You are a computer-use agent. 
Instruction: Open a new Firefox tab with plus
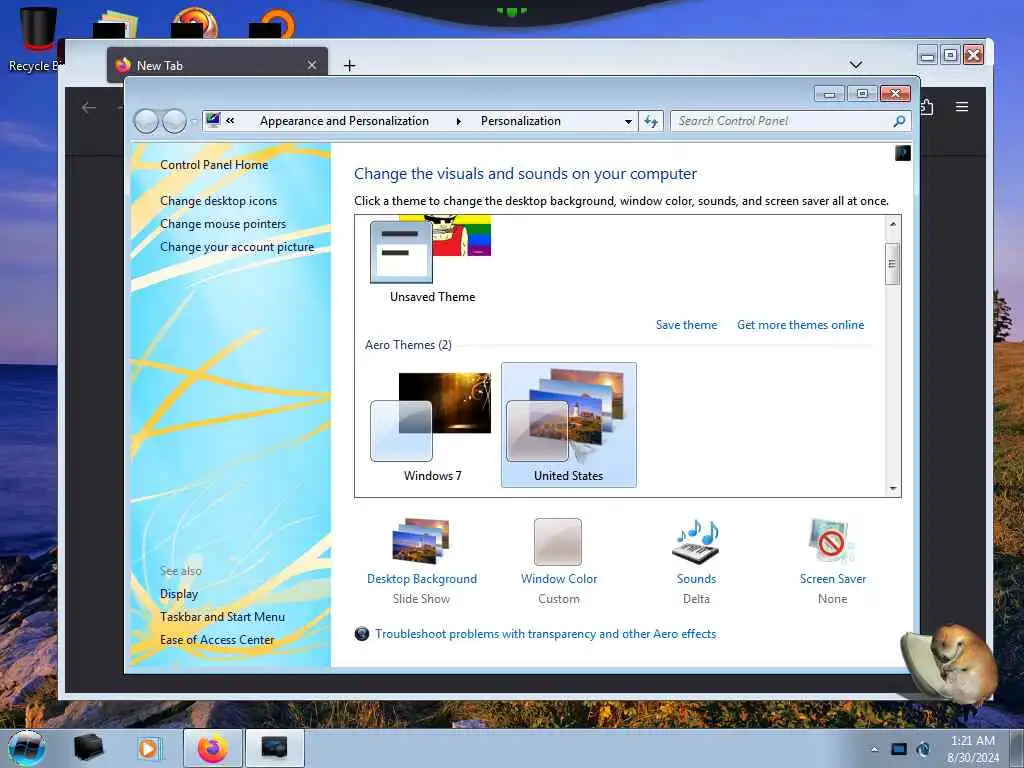point(349,65)
